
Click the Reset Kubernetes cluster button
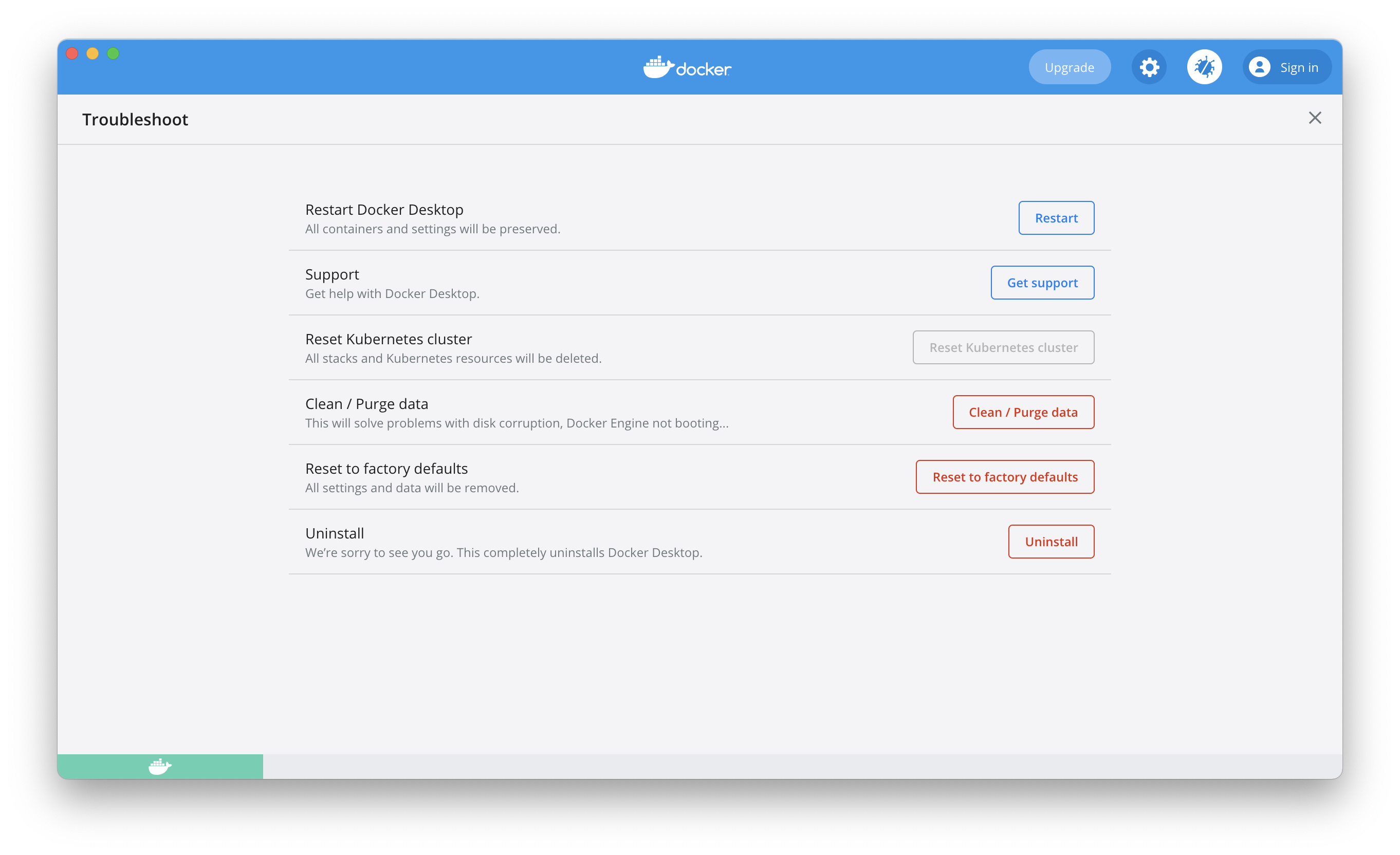tap(1003, 347)
